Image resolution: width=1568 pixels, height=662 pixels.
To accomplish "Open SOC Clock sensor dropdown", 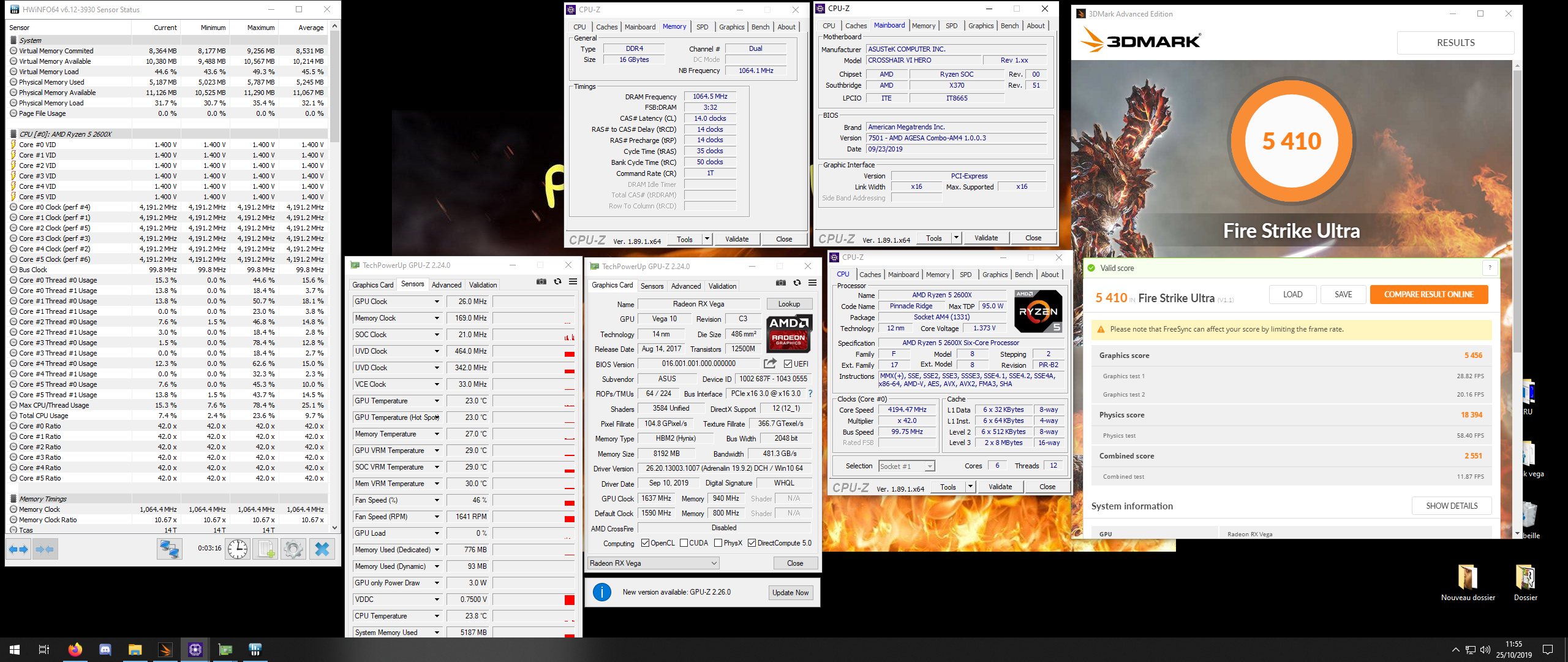I will pyautogui.click(x=437, y=335).
